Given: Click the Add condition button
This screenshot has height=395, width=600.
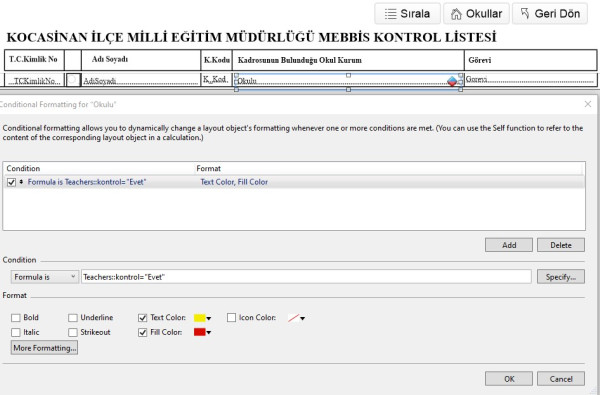Looking at the screenshot, I should (509, 245).
